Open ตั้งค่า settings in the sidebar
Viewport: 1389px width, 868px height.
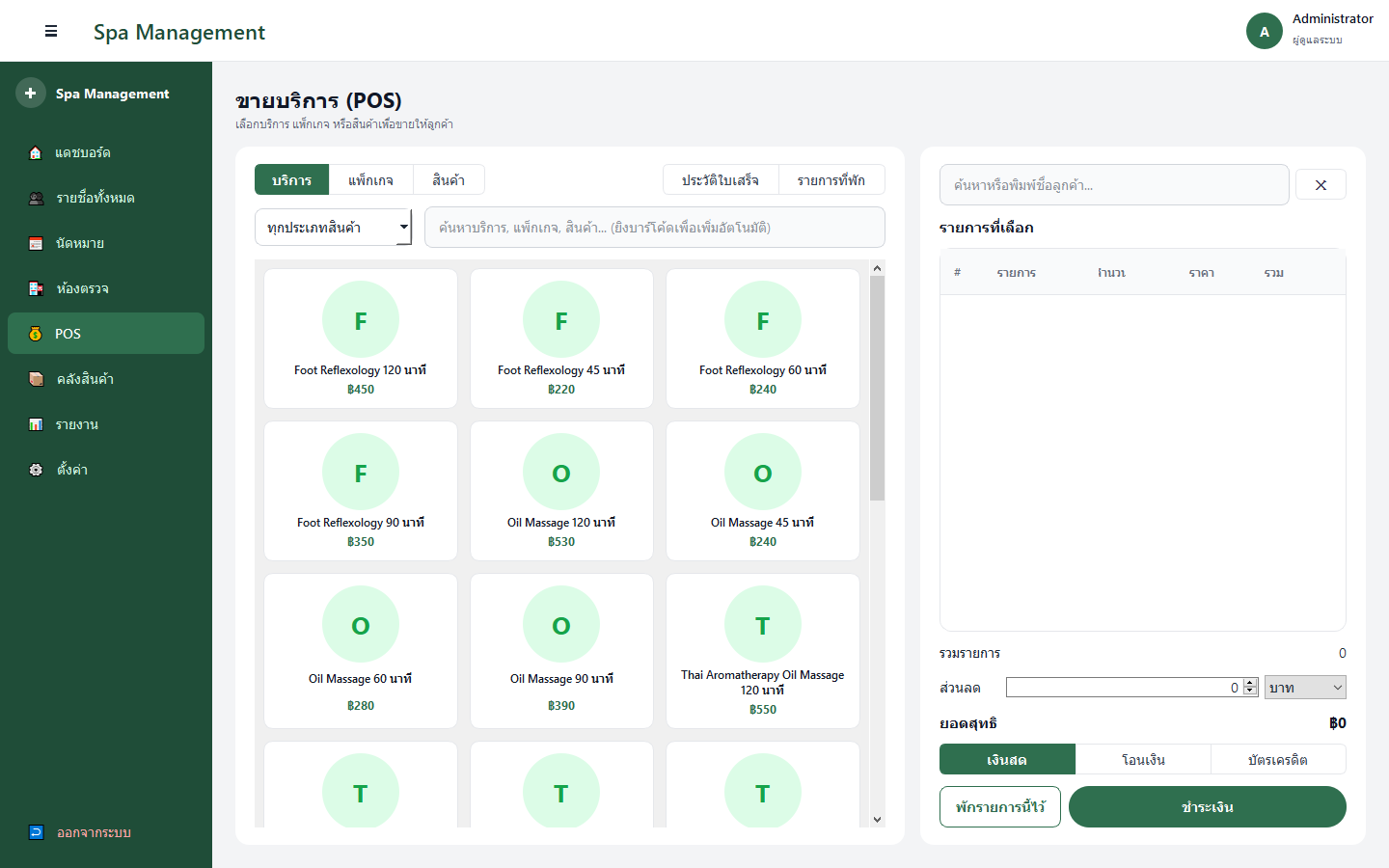[x=106, y=470]
